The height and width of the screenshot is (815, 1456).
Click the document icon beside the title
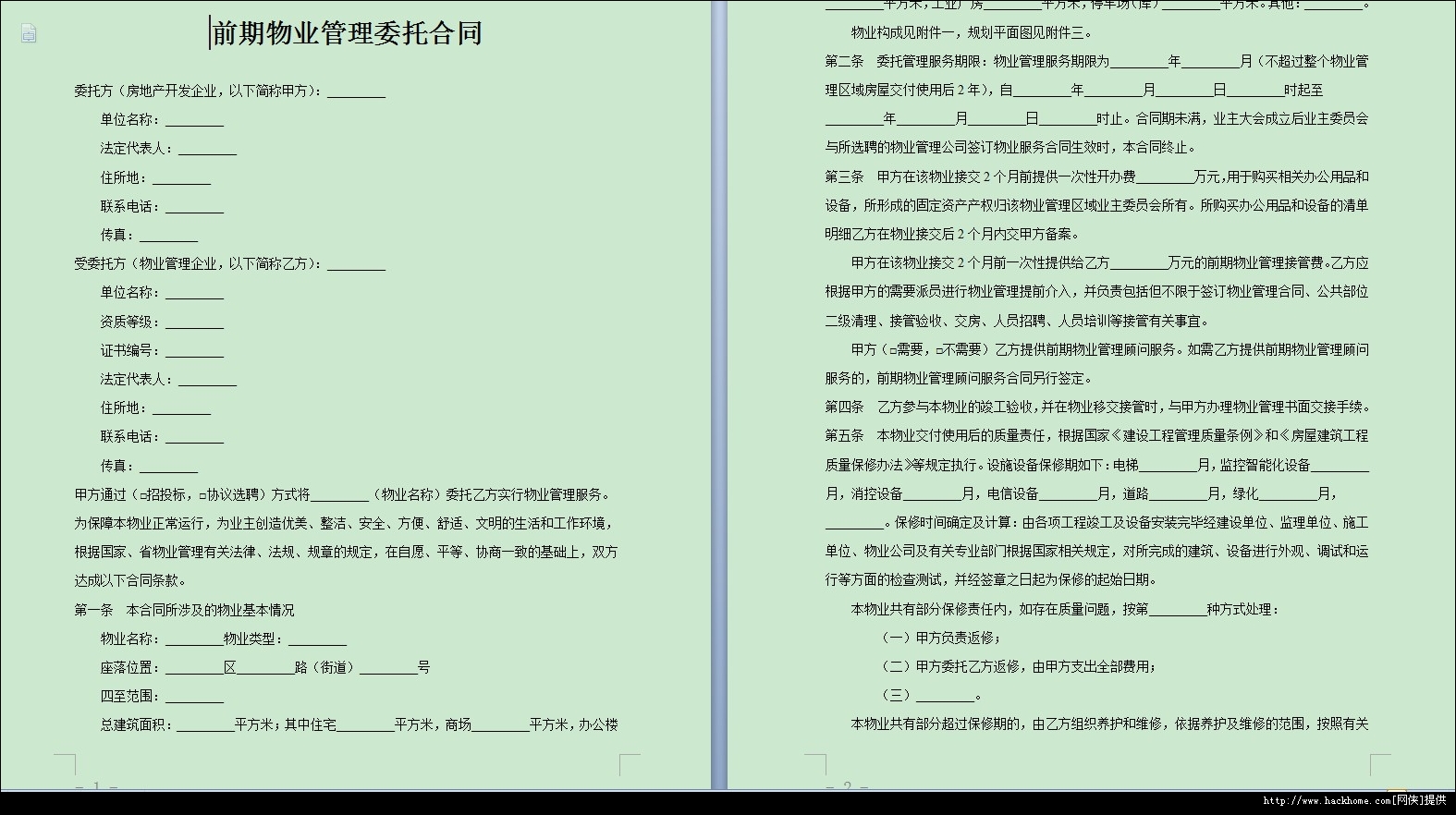pos(29,34)
